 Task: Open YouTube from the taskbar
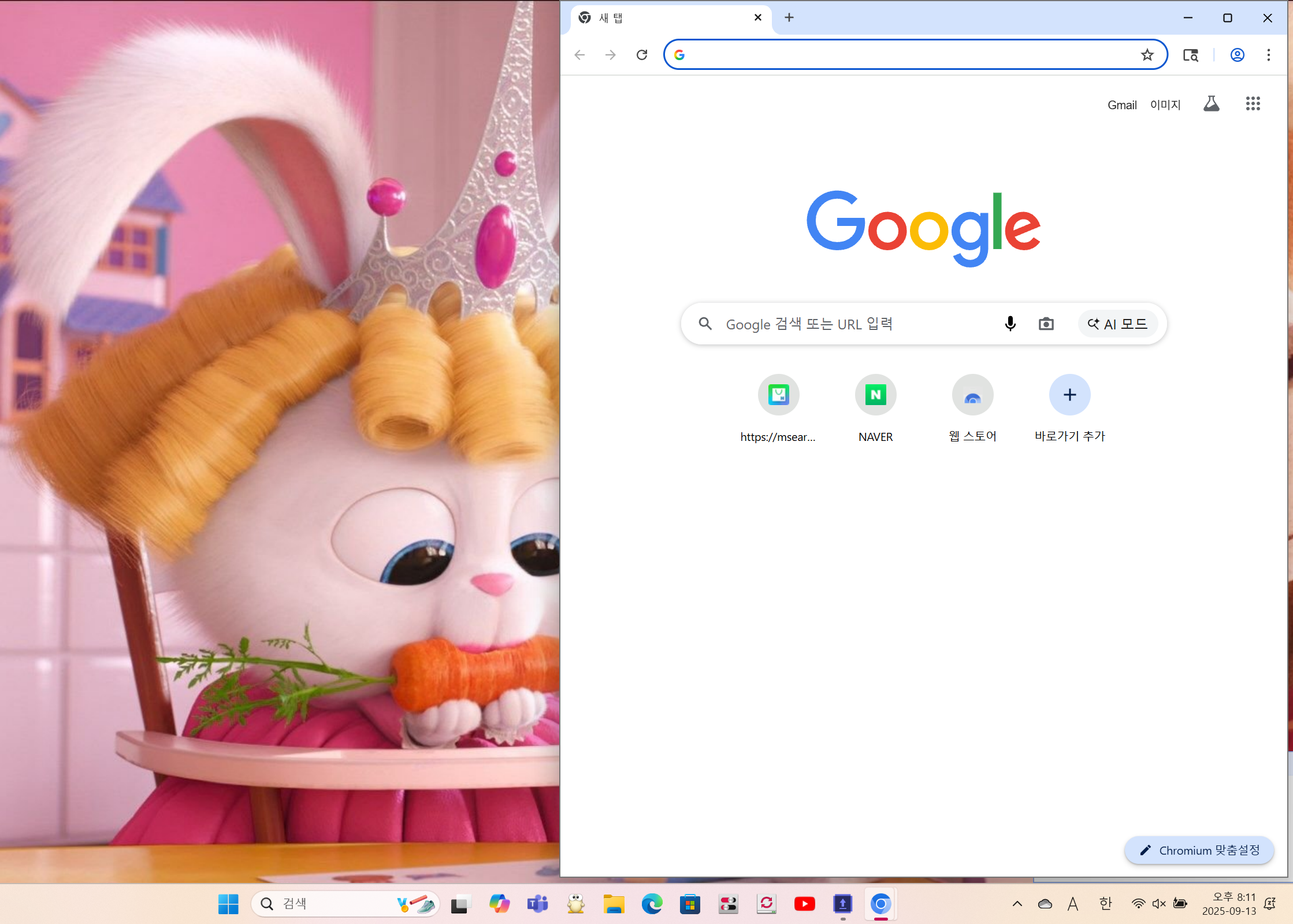point(804,904)
